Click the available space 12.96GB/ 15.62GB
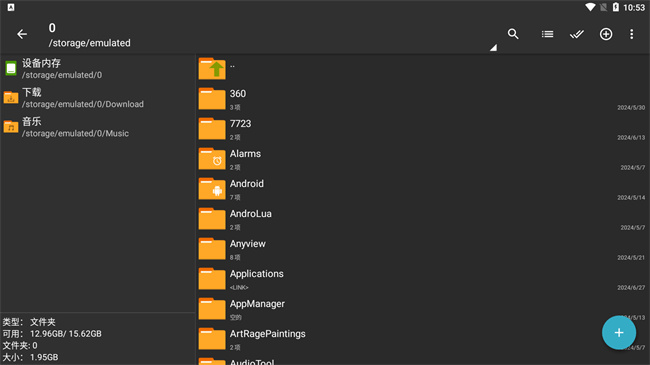Image resolution: width=650 pixels, height=365 pixels. coord(65,334)
